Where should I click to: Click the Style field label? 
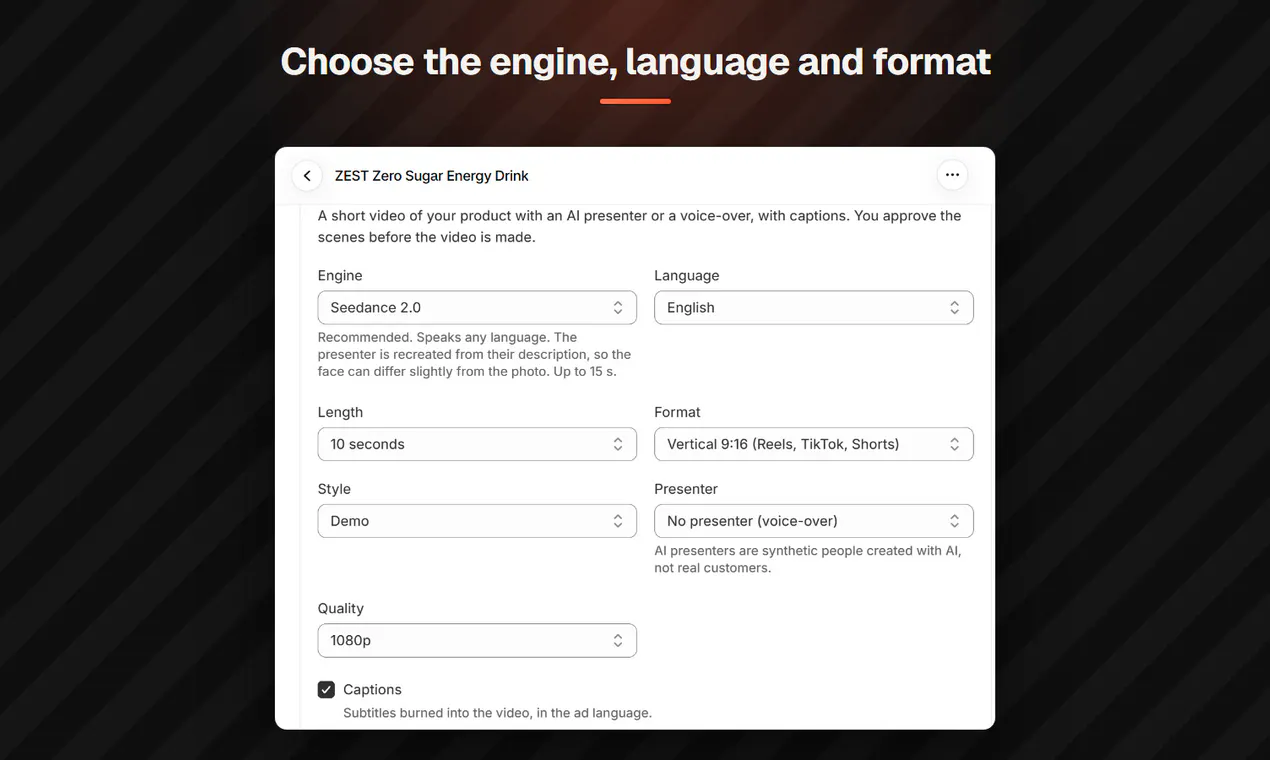click(334, 489)
